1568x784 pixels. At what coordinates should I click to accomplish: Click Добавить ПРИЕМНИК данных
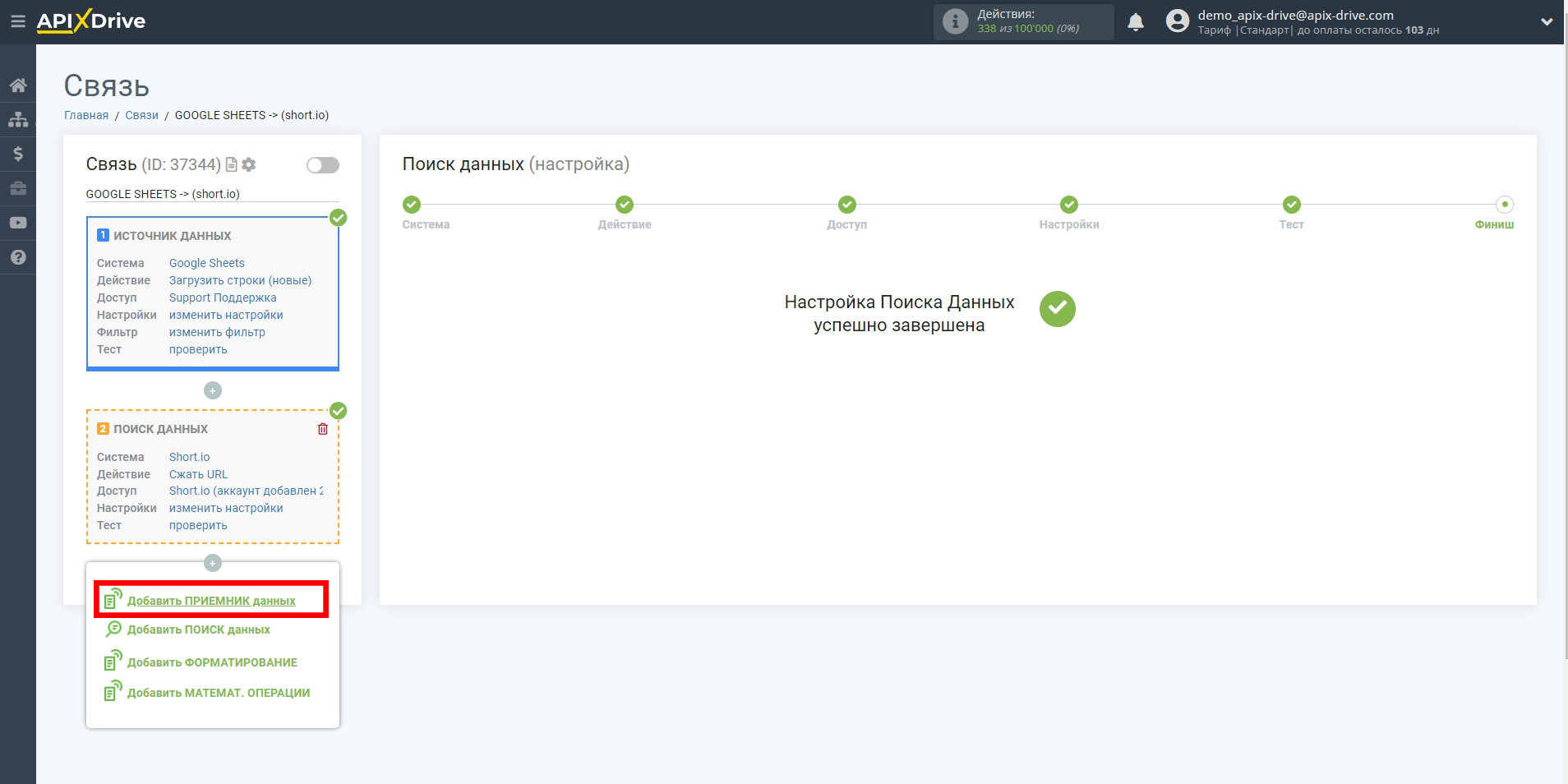click(x=211, y=601)
